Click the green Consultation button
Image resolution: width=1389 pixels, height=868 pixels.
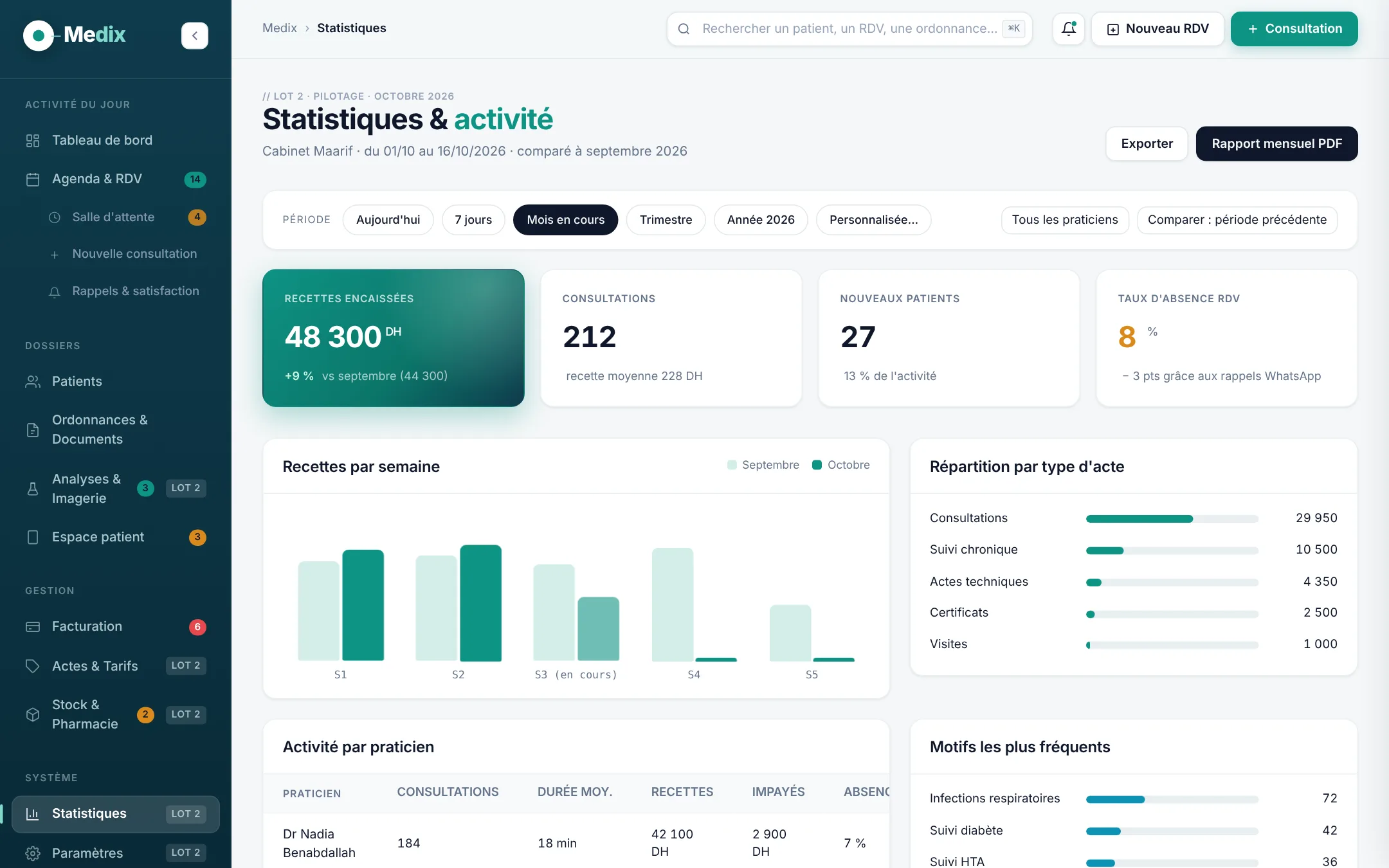(x=1294, y=29)
